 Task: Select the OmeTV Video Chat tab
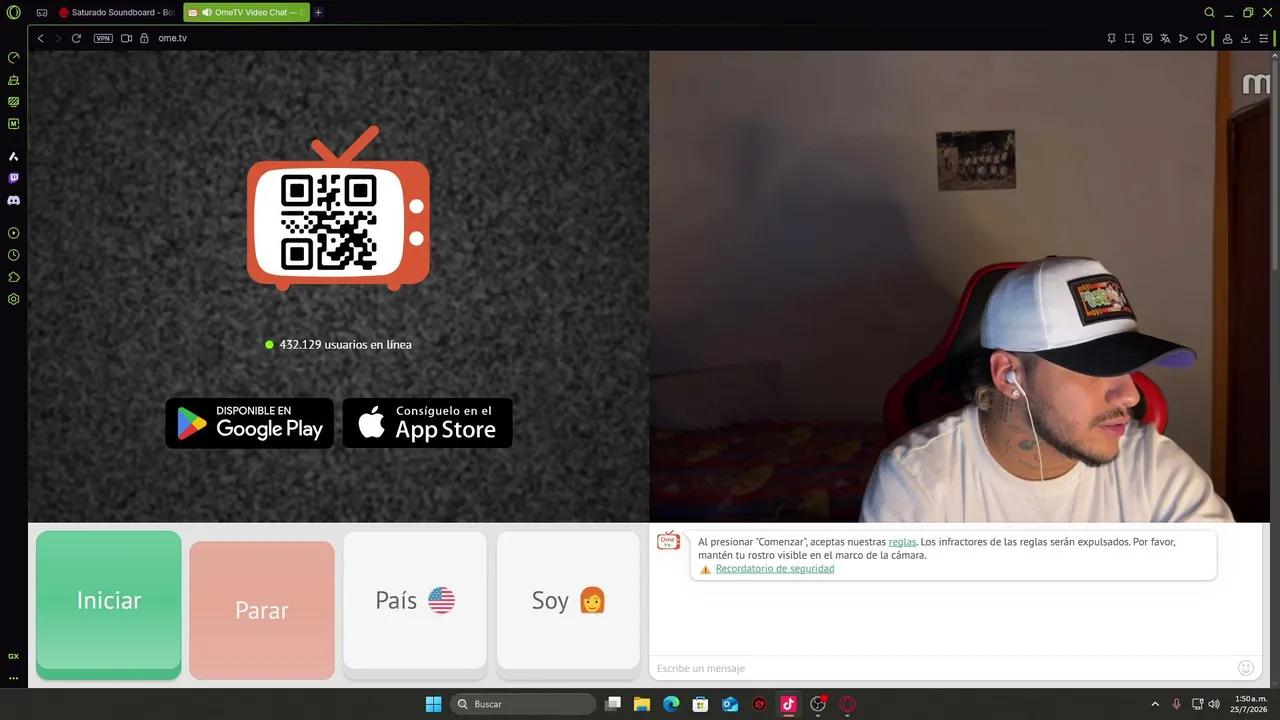tap(247, 13)
